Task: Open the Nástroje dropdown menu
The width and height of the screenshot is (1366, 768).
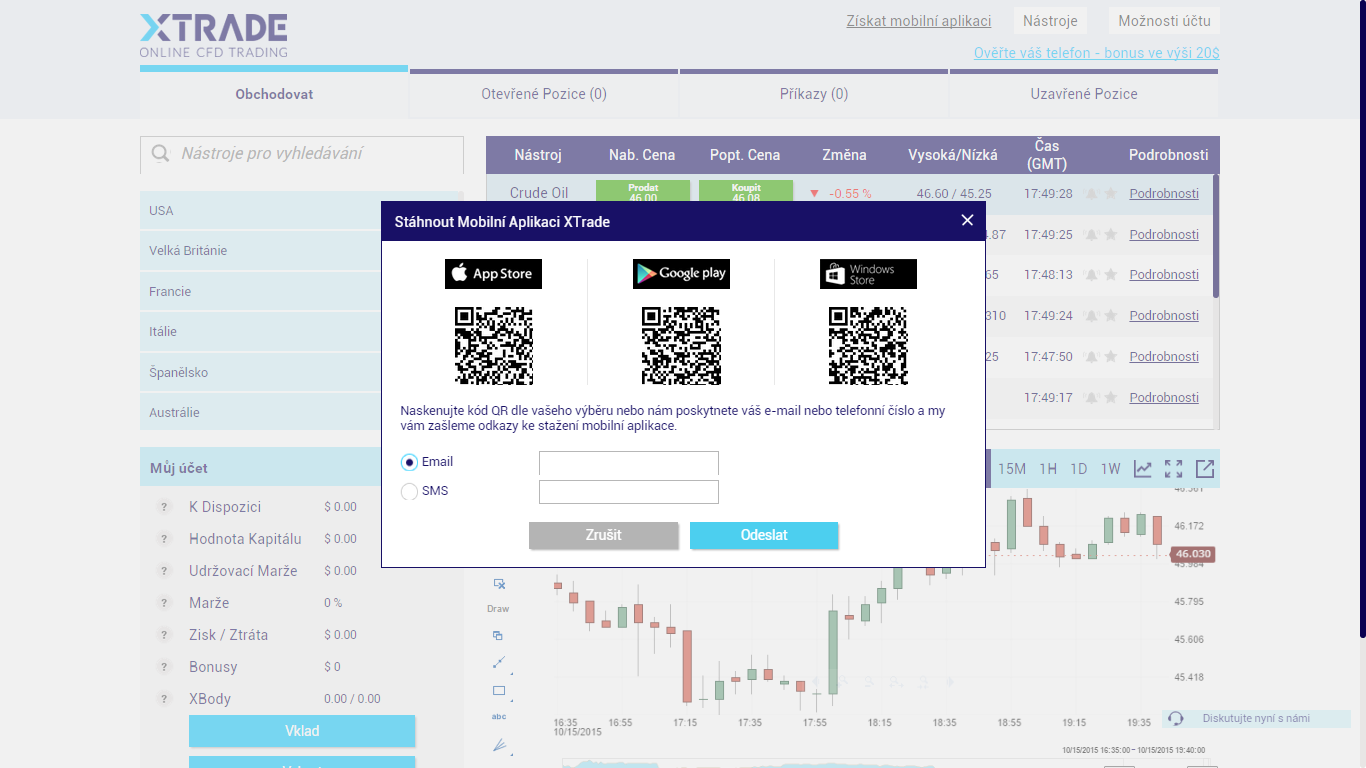Action: [1050, 21]
